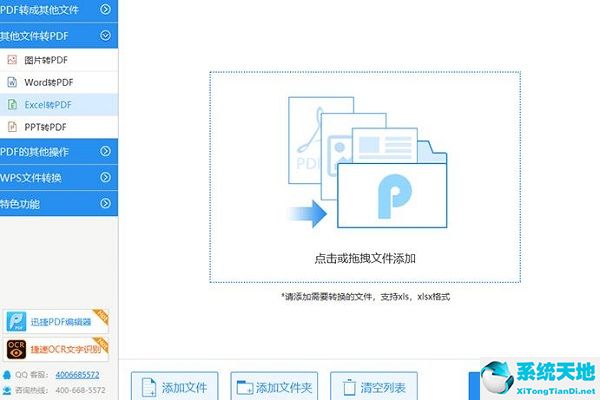Choose the PPT转PDF option
The image size is (600, 400).
(x=59, y=127)
